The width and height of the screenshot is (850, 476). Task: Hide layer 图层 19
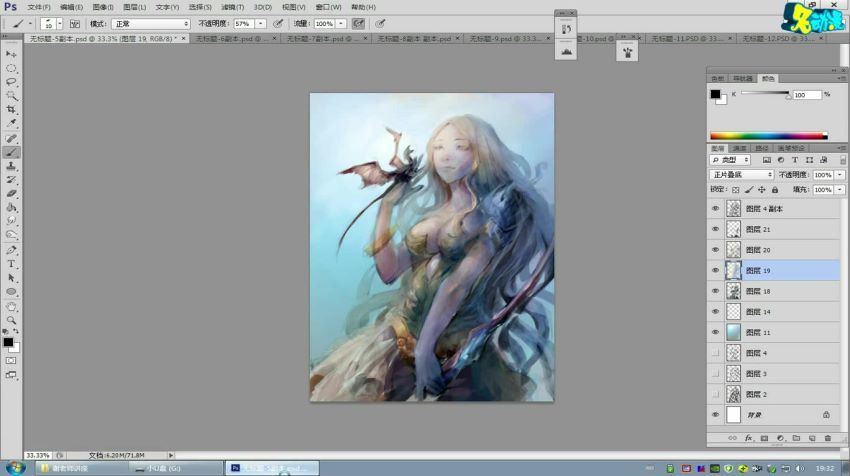(716, 271)
